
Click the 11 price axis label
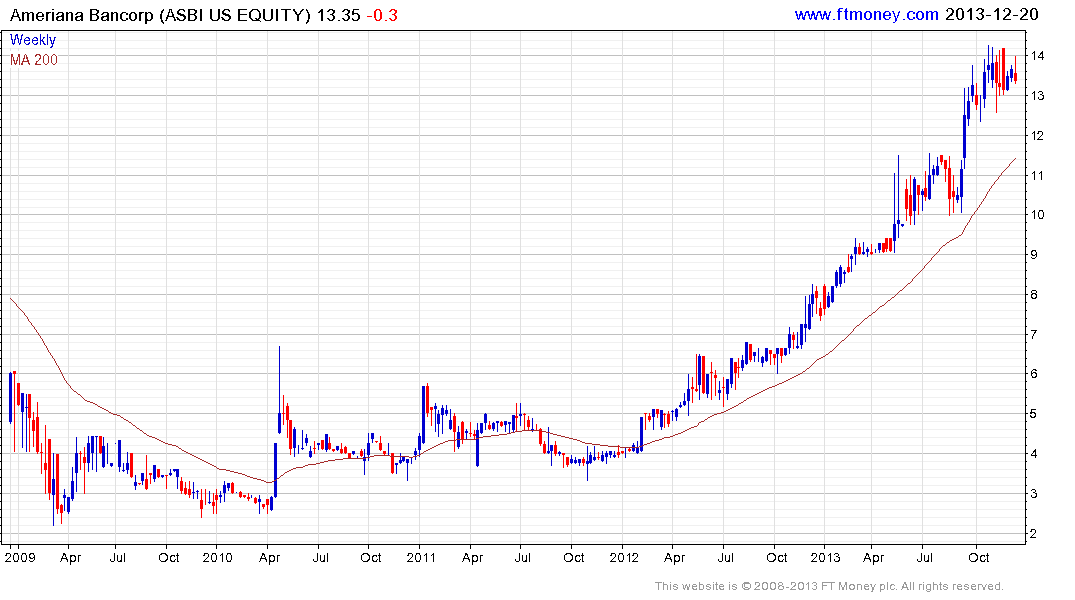(1037, 176)
